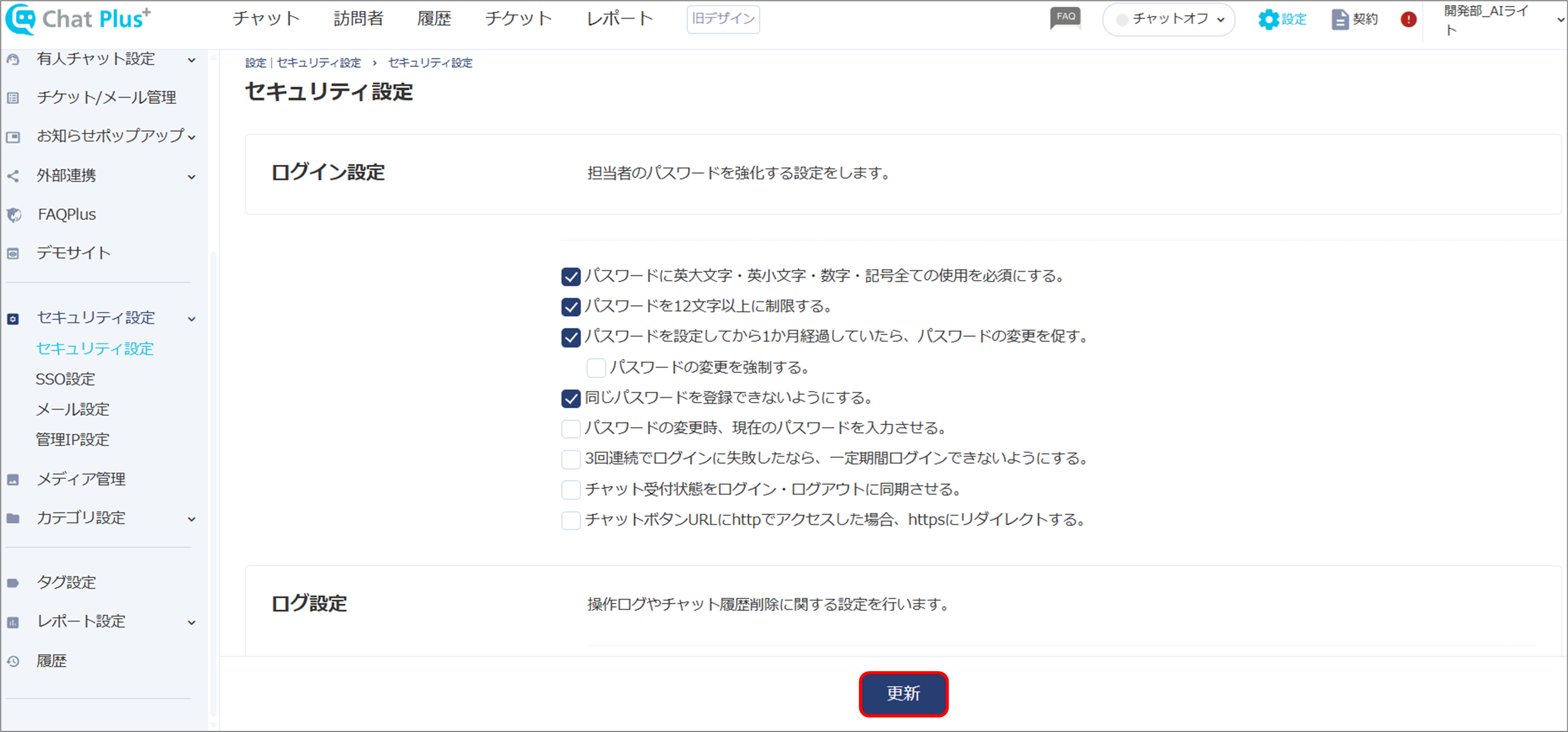This screenshot has height=732, width=1568.
Task: Enable 3回連続ログイン失敗 lockout checkbox
Action: (x=570, y=459)
